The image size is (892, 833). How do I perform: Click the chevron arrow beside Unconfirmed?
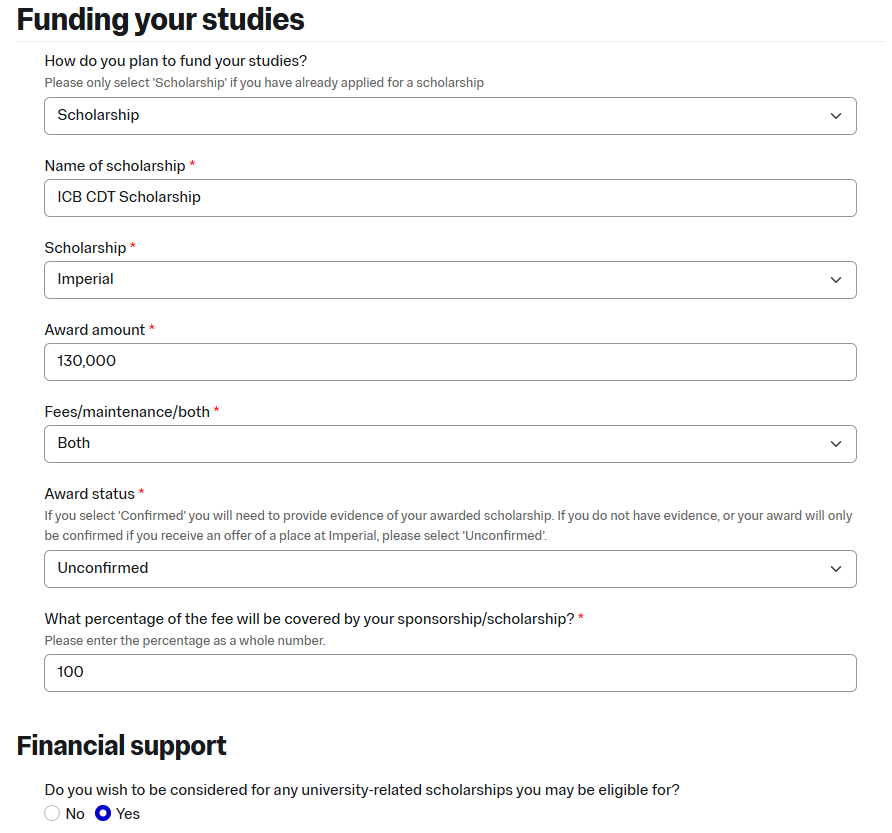tap(836, 569)
